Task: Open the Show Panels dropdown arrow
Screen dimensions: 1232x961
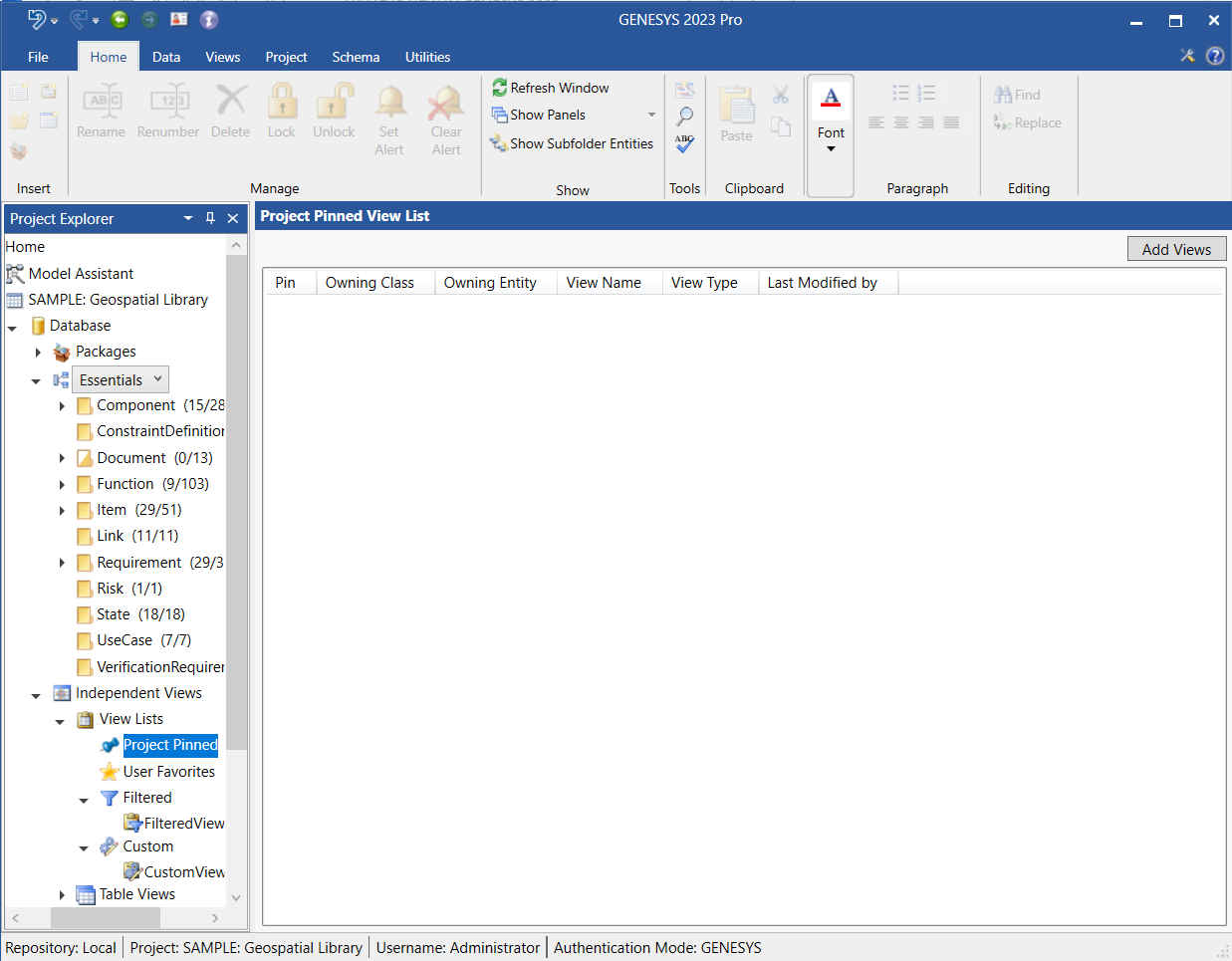Action: pos(651,115)
